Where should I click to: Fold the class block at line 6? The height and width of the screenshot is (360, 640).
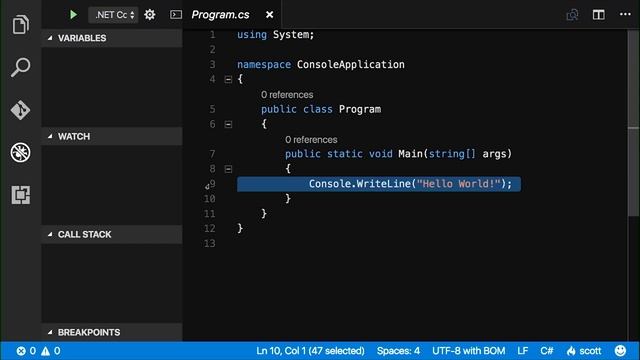[228, 124]
